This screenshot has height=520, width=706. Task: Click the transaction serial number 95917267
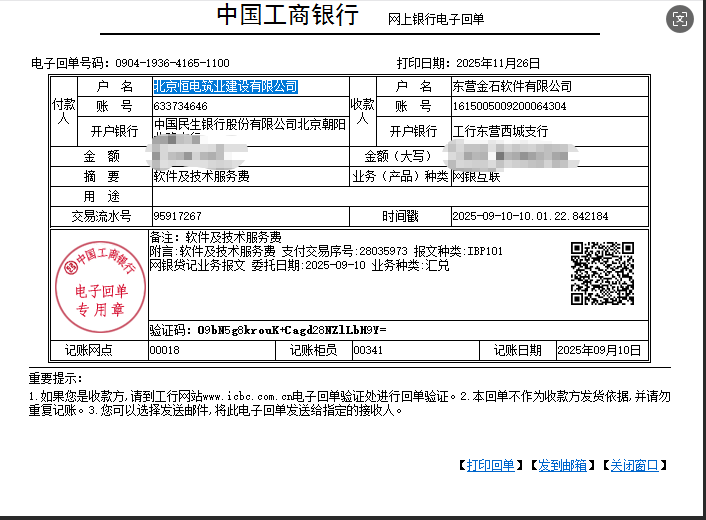(x=178, y=216)
